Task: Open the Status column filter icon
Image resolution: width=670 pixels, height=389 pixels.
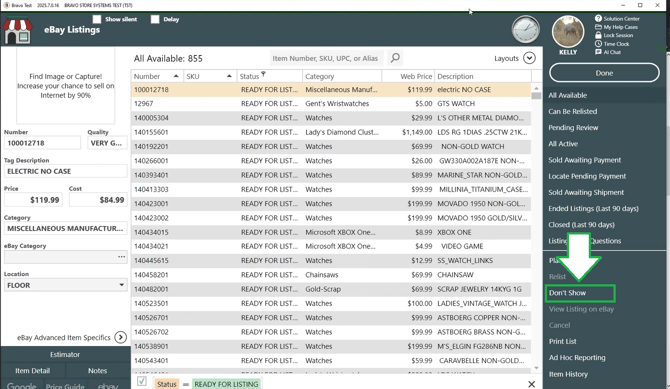Action: pos(264,74)
